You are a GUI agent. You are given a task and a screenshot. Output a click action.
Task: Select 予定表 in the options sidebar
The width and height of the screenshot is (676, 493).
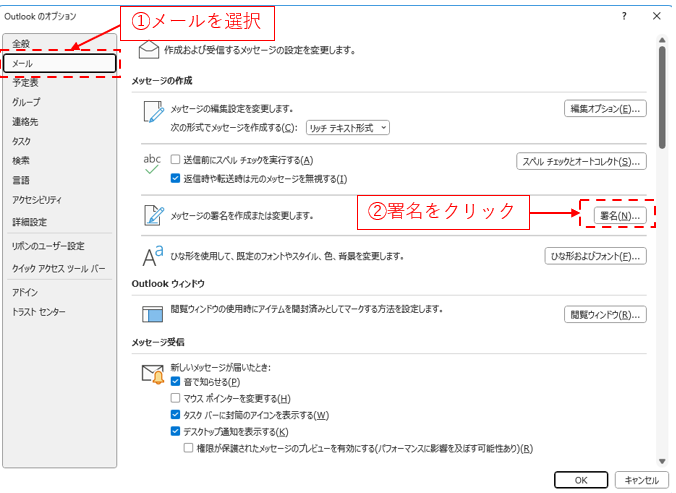tap(27, 83)
